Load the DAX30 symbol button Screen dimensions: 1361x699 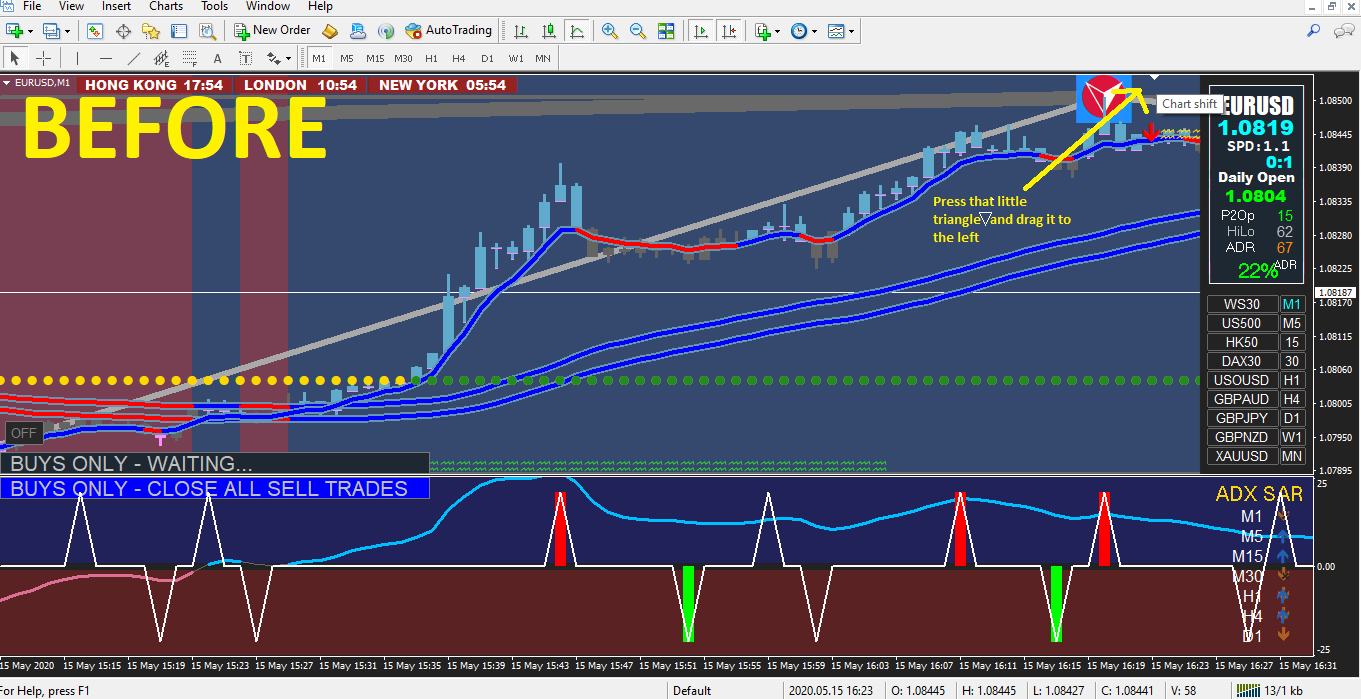coord(1242,361)
